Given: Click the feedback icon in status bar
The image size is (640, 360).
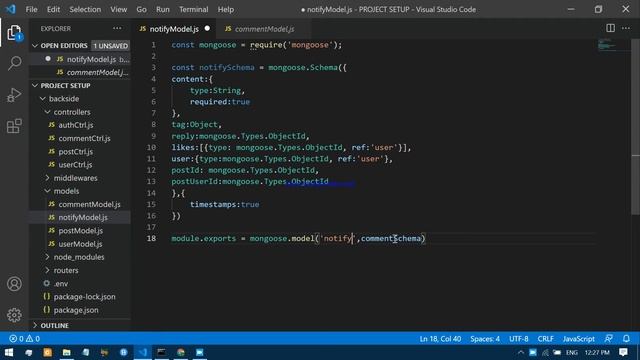Looking at the screenshot, I should [x=609, y=339].
